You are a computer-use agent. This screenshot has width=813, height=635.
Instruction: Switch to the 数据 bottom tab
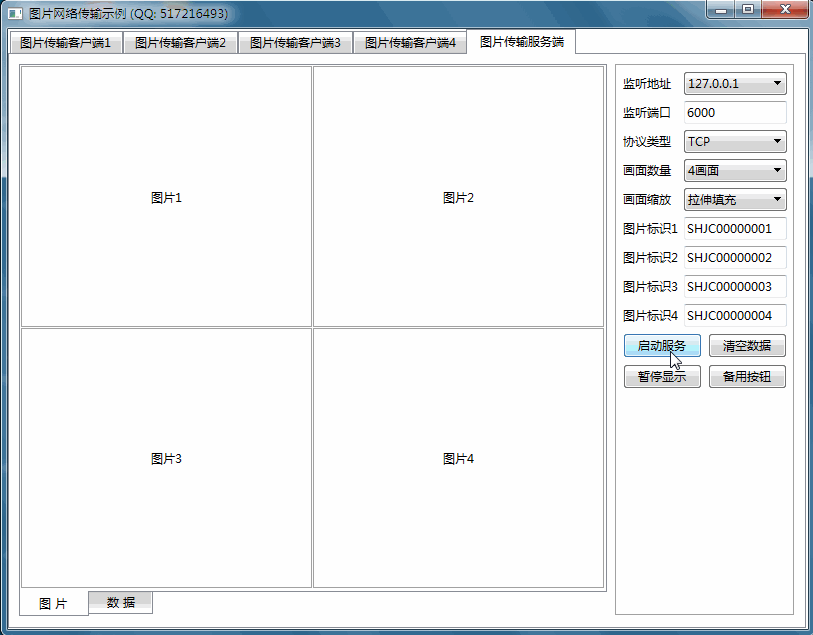[121, 602]
